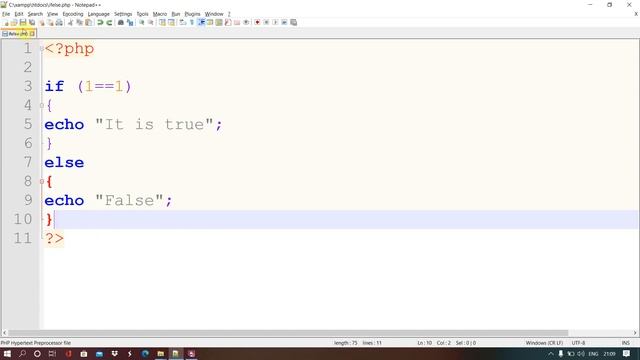Click the if keyword on line 3
The width and height of the screenshot is (640, 360).
coord(54,87)
